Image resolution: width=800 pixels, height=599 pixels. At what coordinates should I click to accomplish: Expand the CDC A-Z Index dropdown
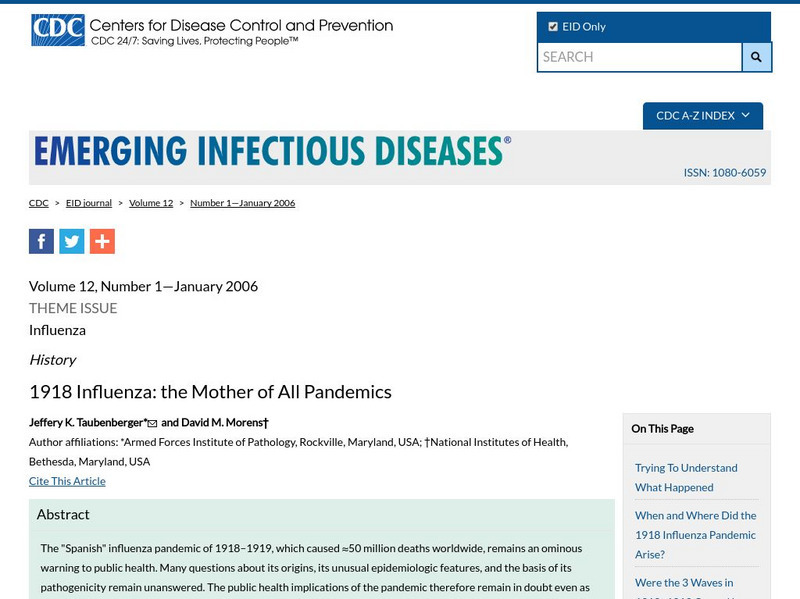coord(702,116)
